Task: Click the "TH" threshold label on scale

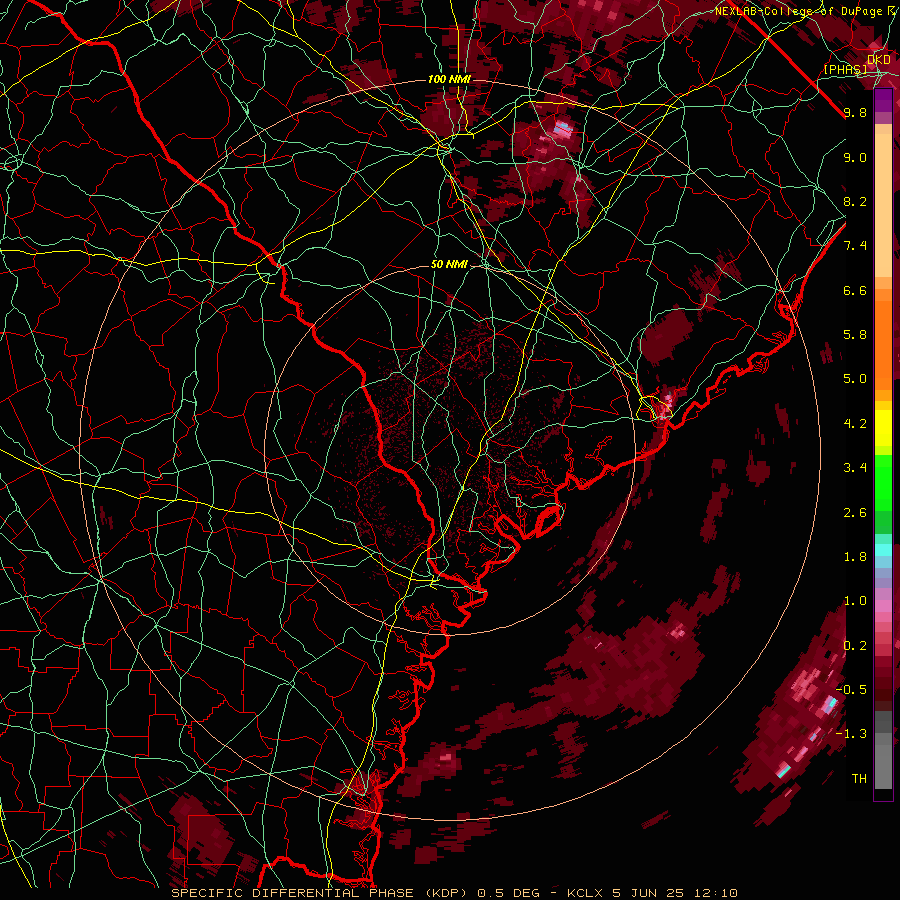Action: point(859,779)
